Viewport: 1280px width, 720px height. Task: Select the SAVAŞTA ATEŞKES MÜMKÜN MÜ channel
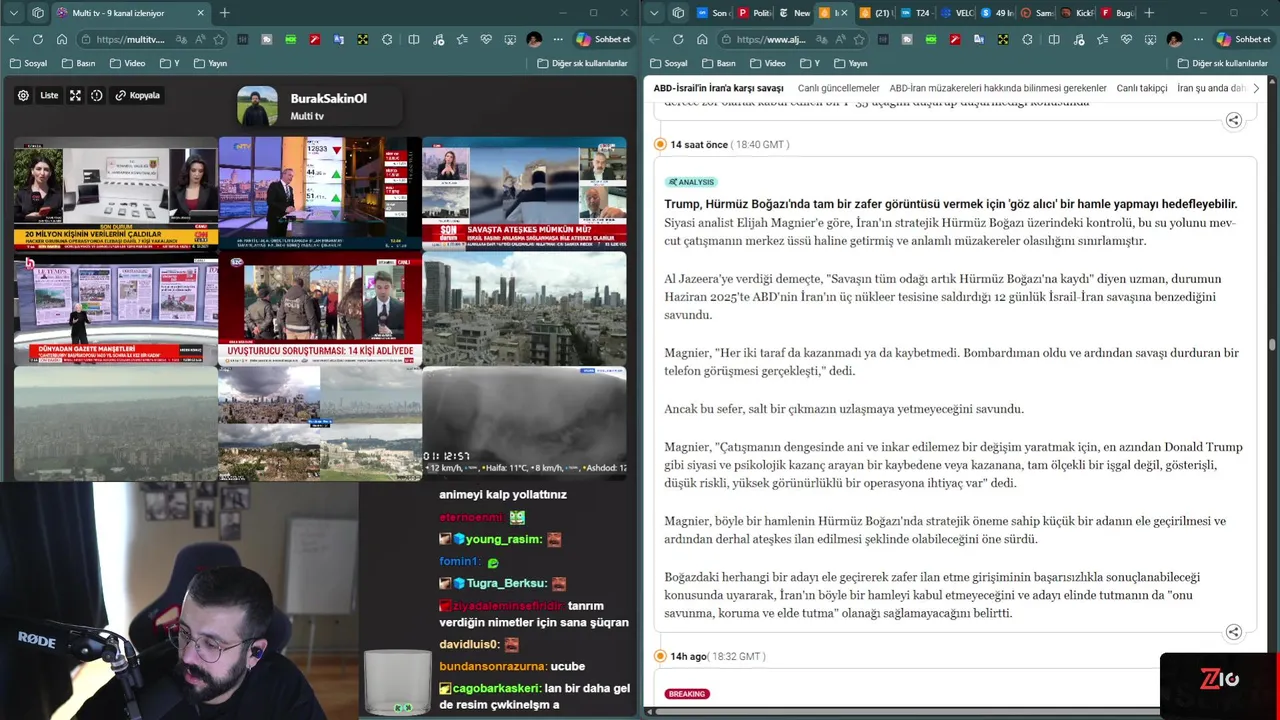524,194
